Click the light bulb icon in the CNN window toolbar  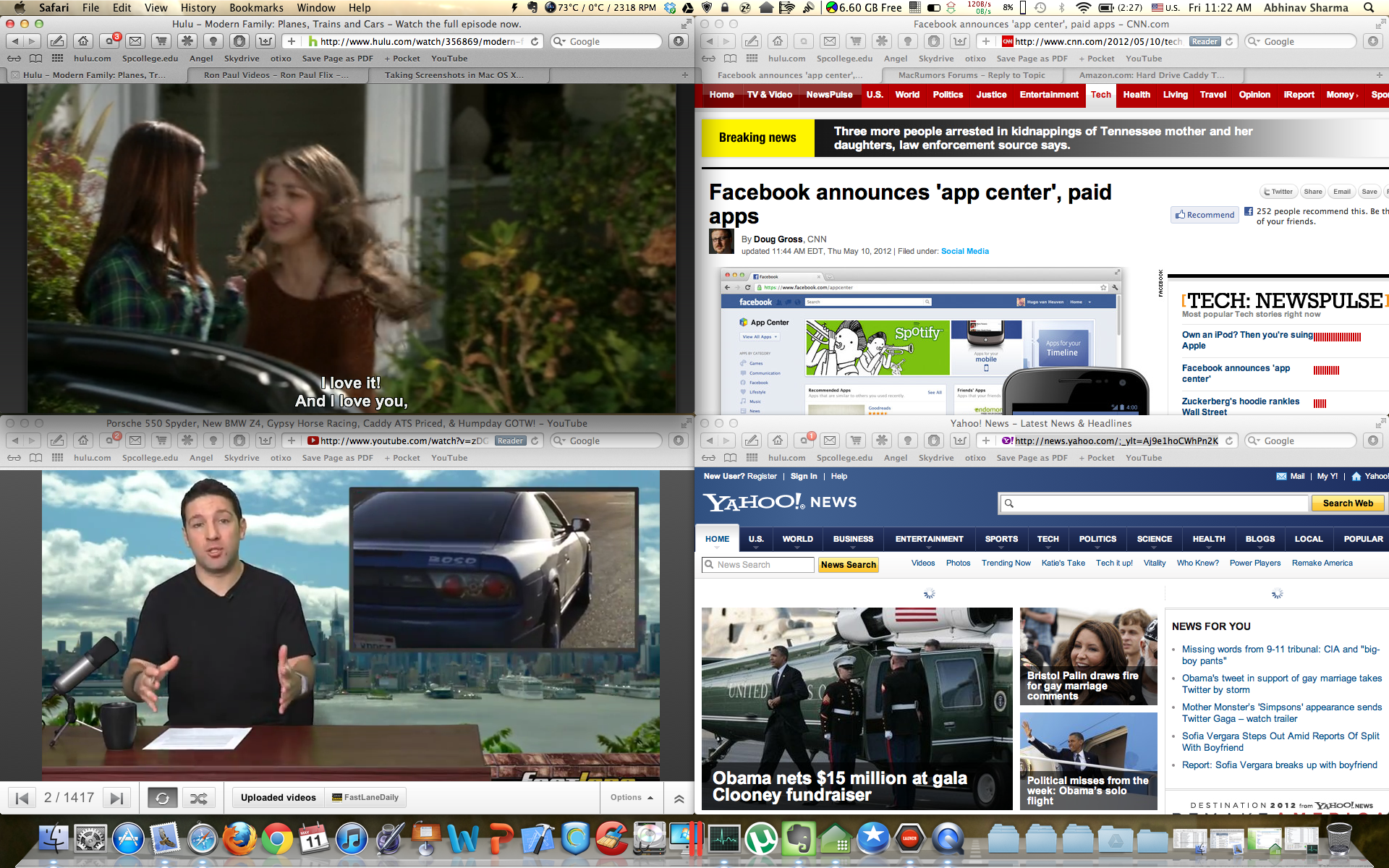(908, 41)
